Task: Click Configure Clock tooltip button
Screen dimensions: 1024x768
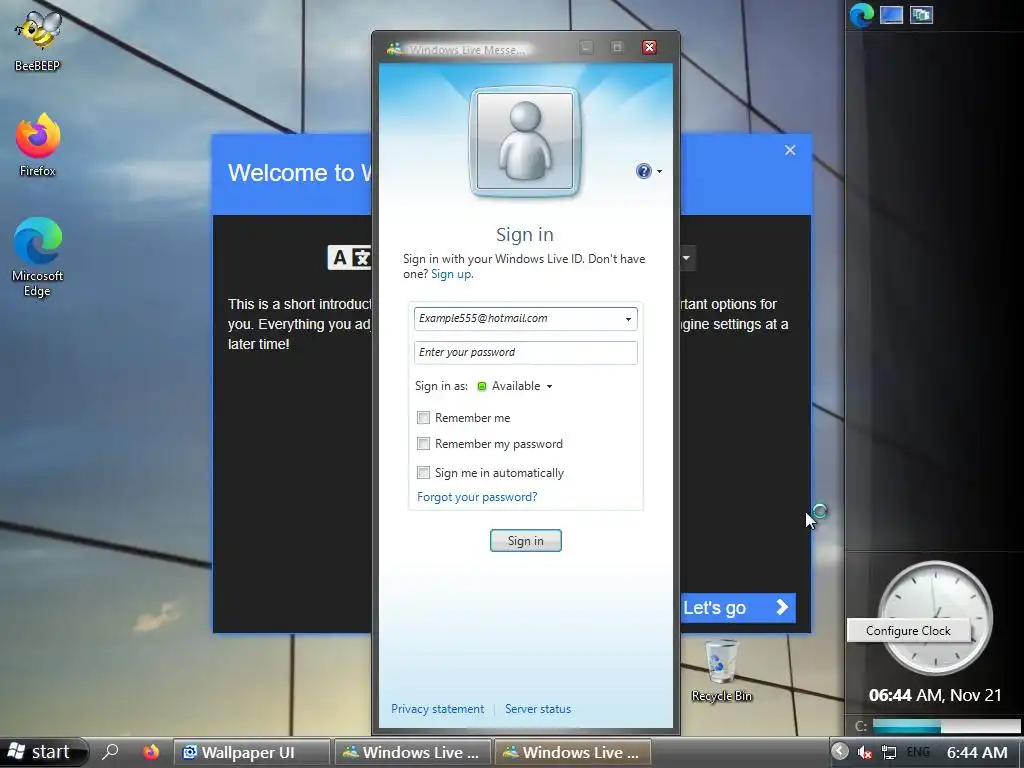Action: [x=908, y=631]
